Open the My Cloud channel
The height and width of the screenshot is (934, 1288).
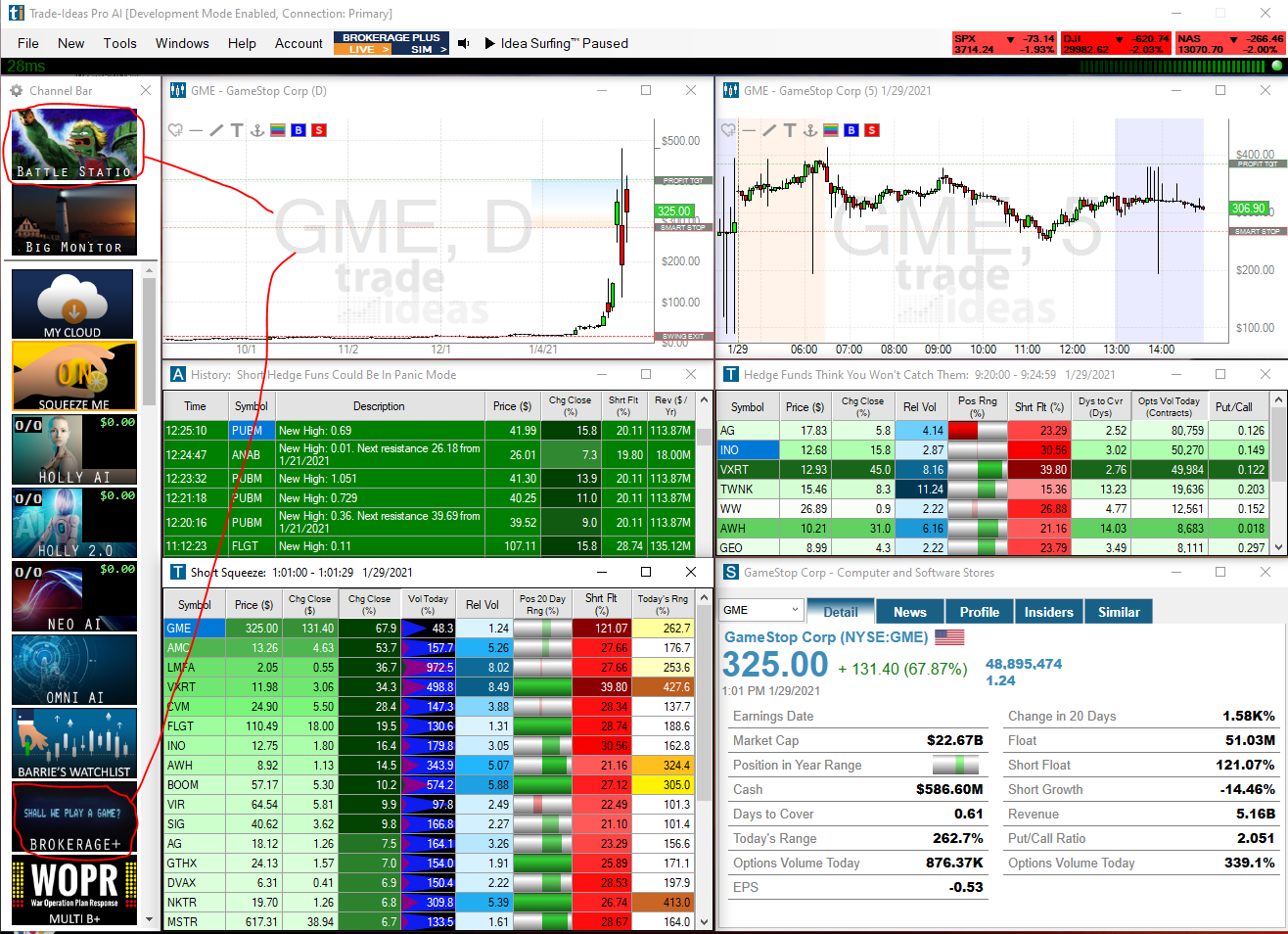[x=74, y=304]
